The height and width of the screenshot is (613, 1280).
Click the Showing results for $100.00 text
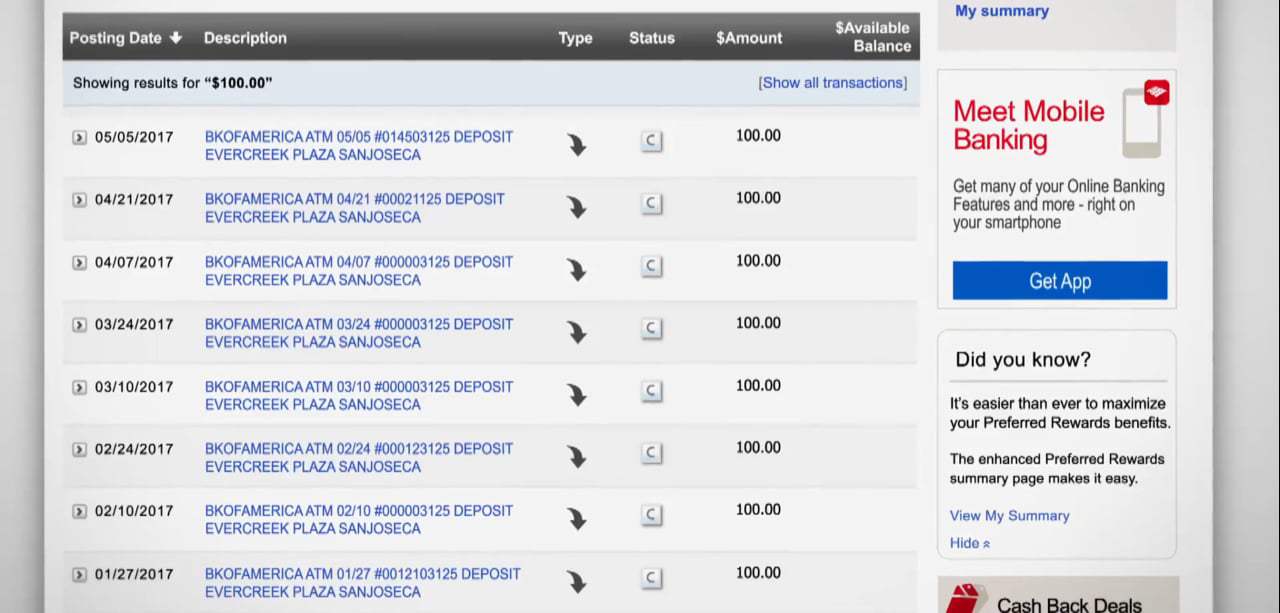click(x=172, y=83)
